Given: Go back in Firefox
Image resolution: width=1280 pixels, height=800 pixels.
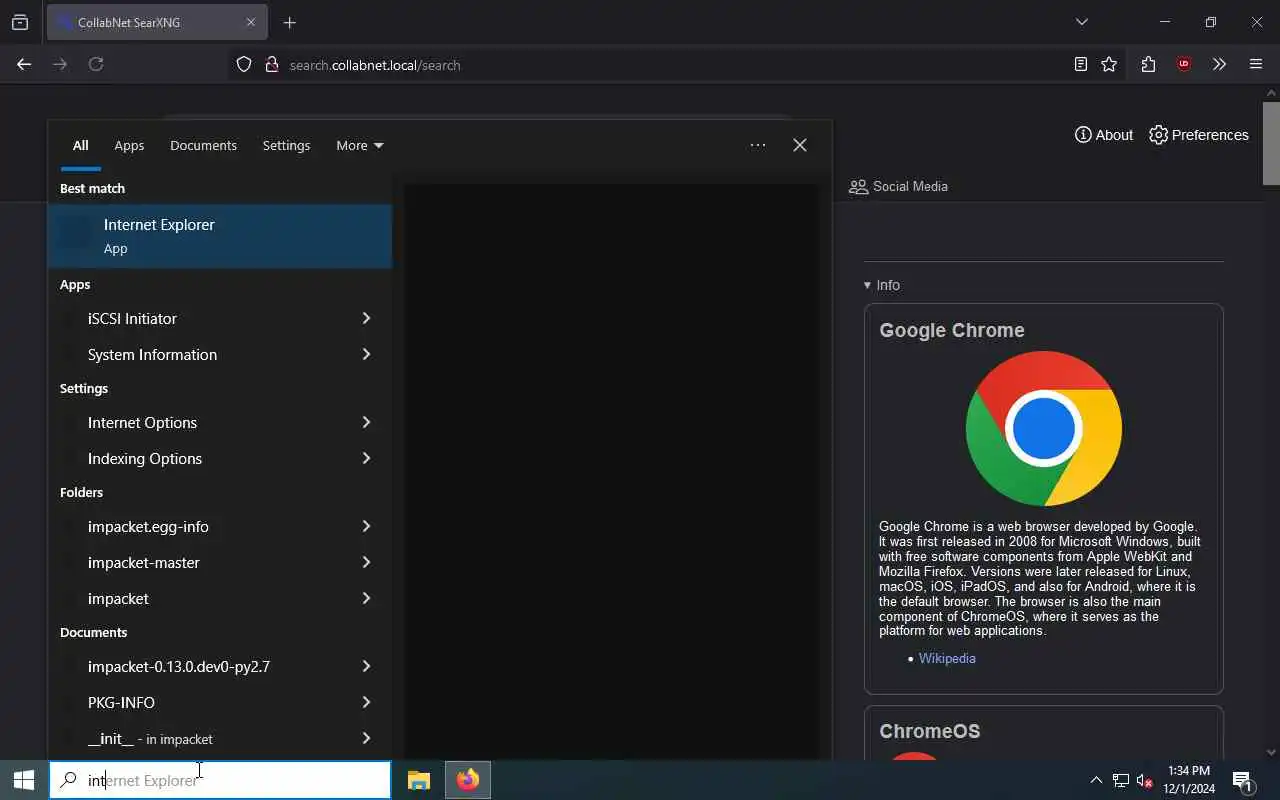Looking at the screenshot, I should (x=24, y=64).
